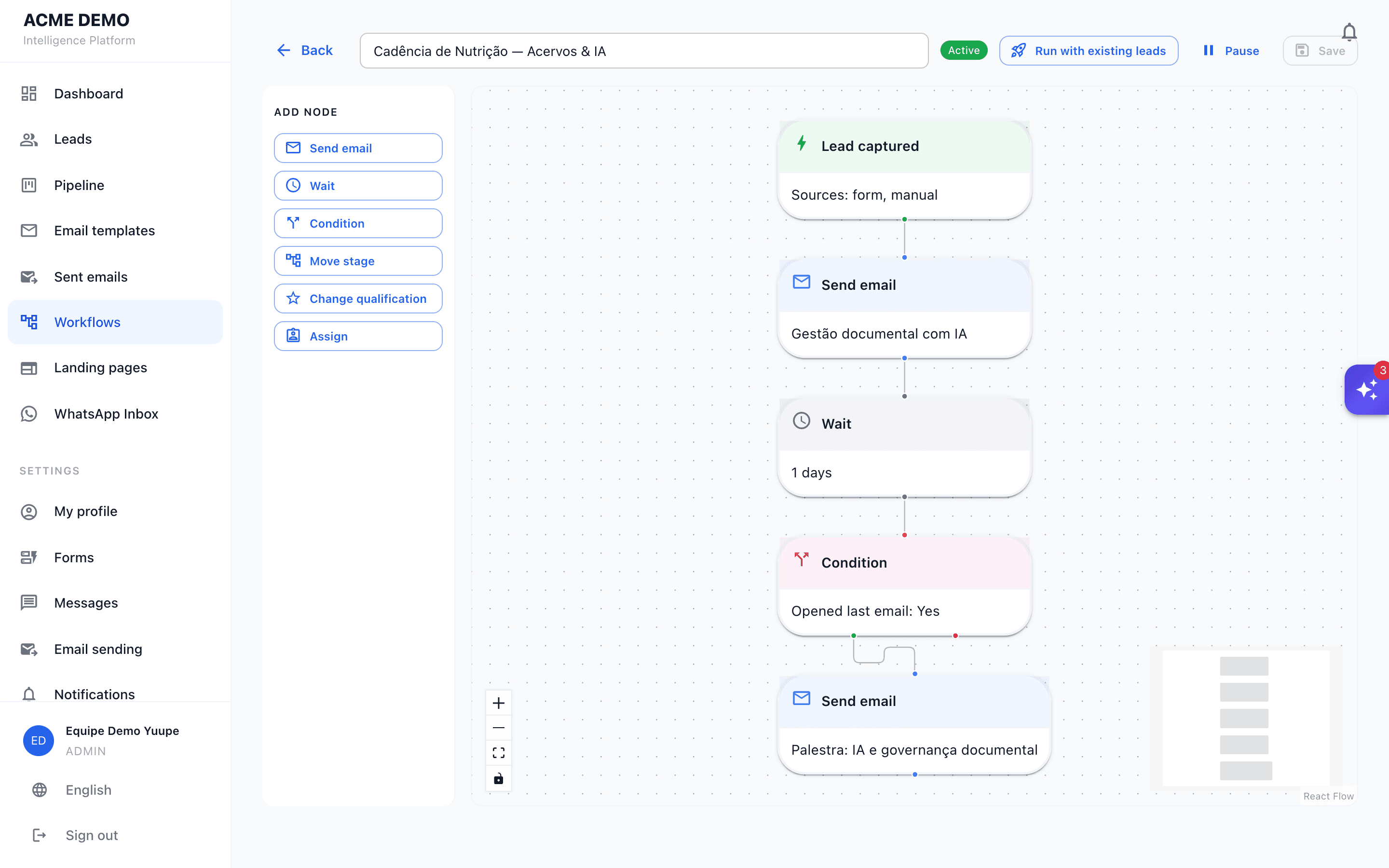The image size is (1389, 868).
Task: Add a Send email node
Action: point(358,148)
